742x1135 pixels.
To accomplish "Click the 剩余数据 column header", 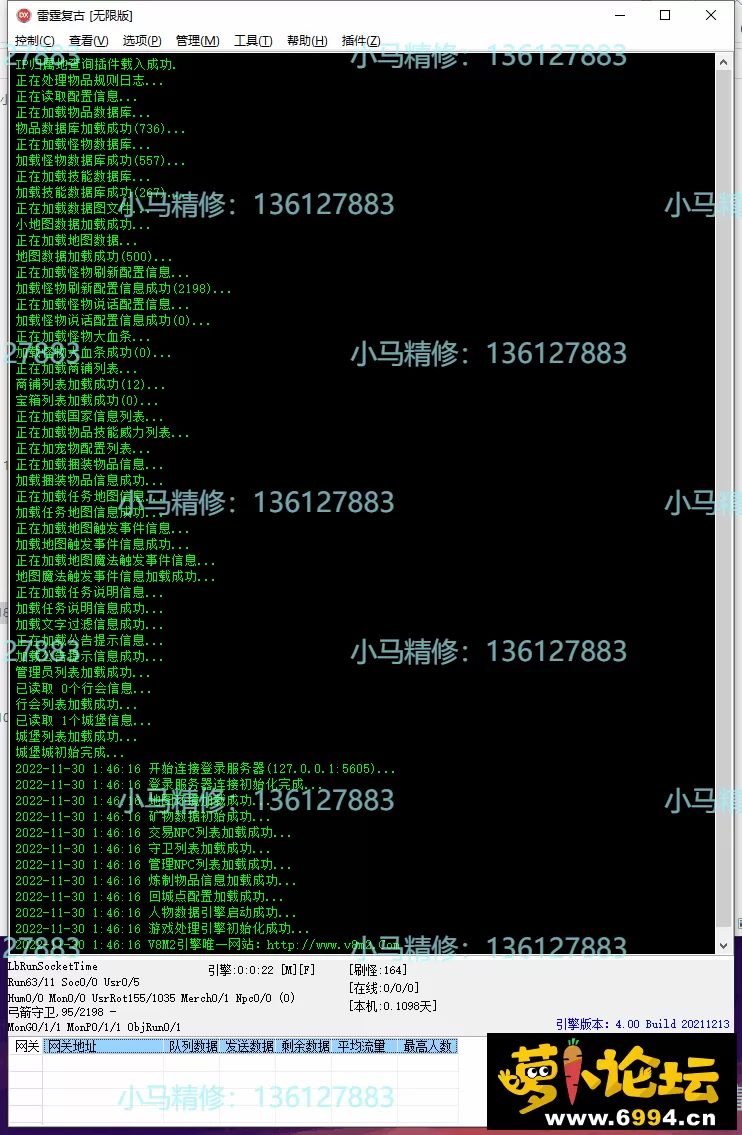I will [x=305, y=1046].
